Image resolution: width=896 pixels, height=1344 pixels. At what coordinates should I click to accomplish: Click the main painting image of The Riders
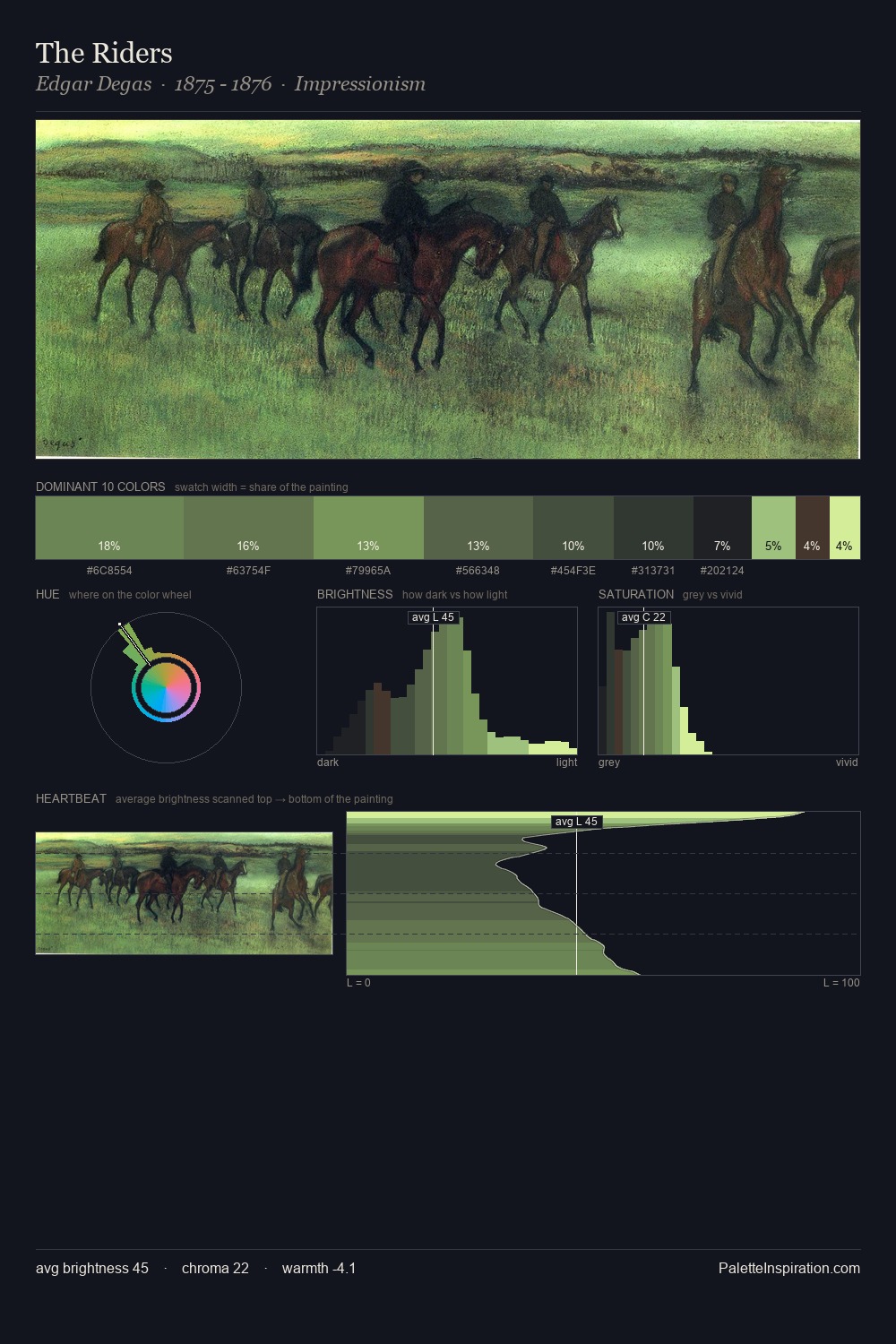pos(448,289)
